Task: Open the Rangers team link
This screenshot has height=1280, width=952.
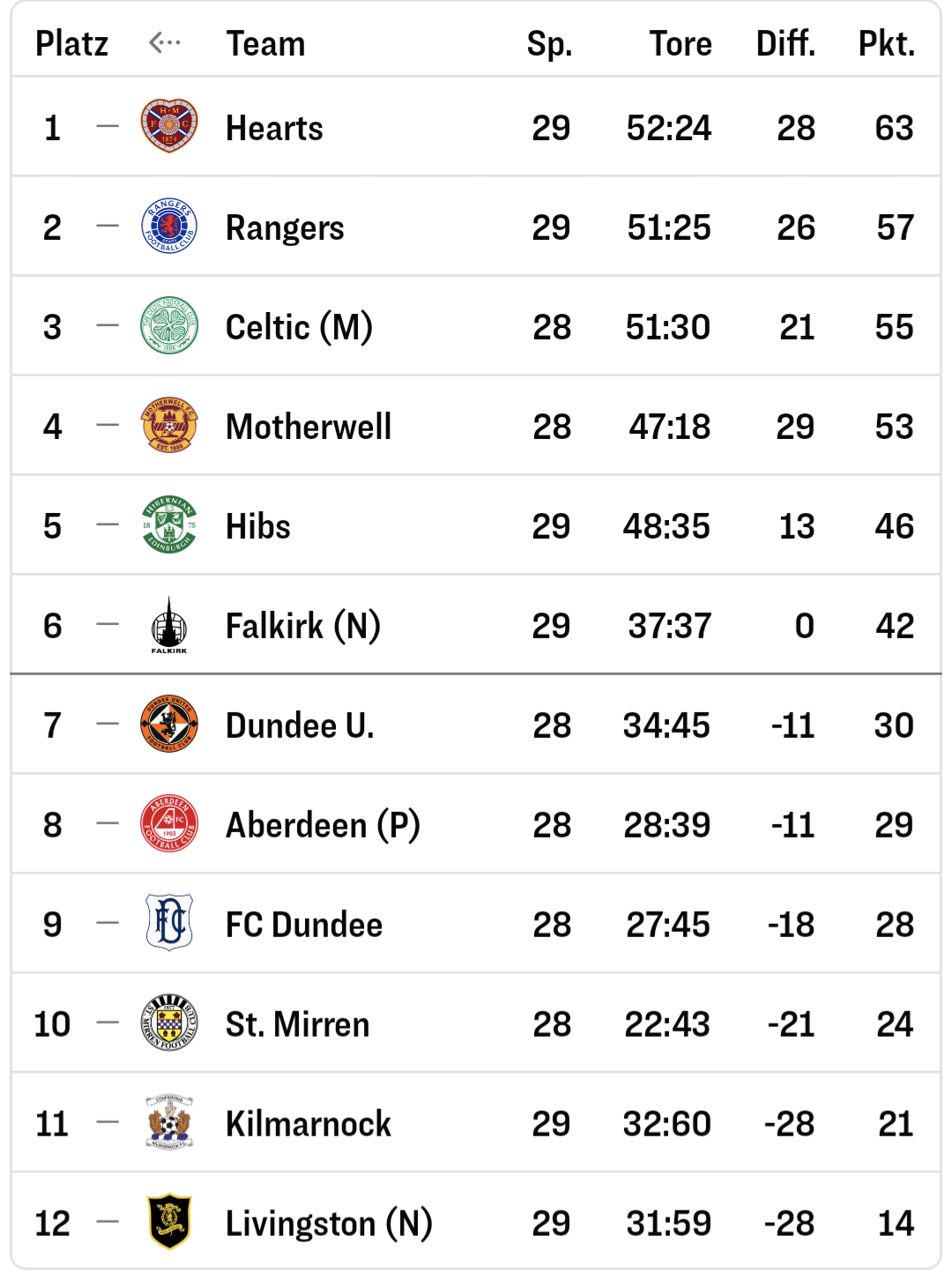Action: pos(285,228)
